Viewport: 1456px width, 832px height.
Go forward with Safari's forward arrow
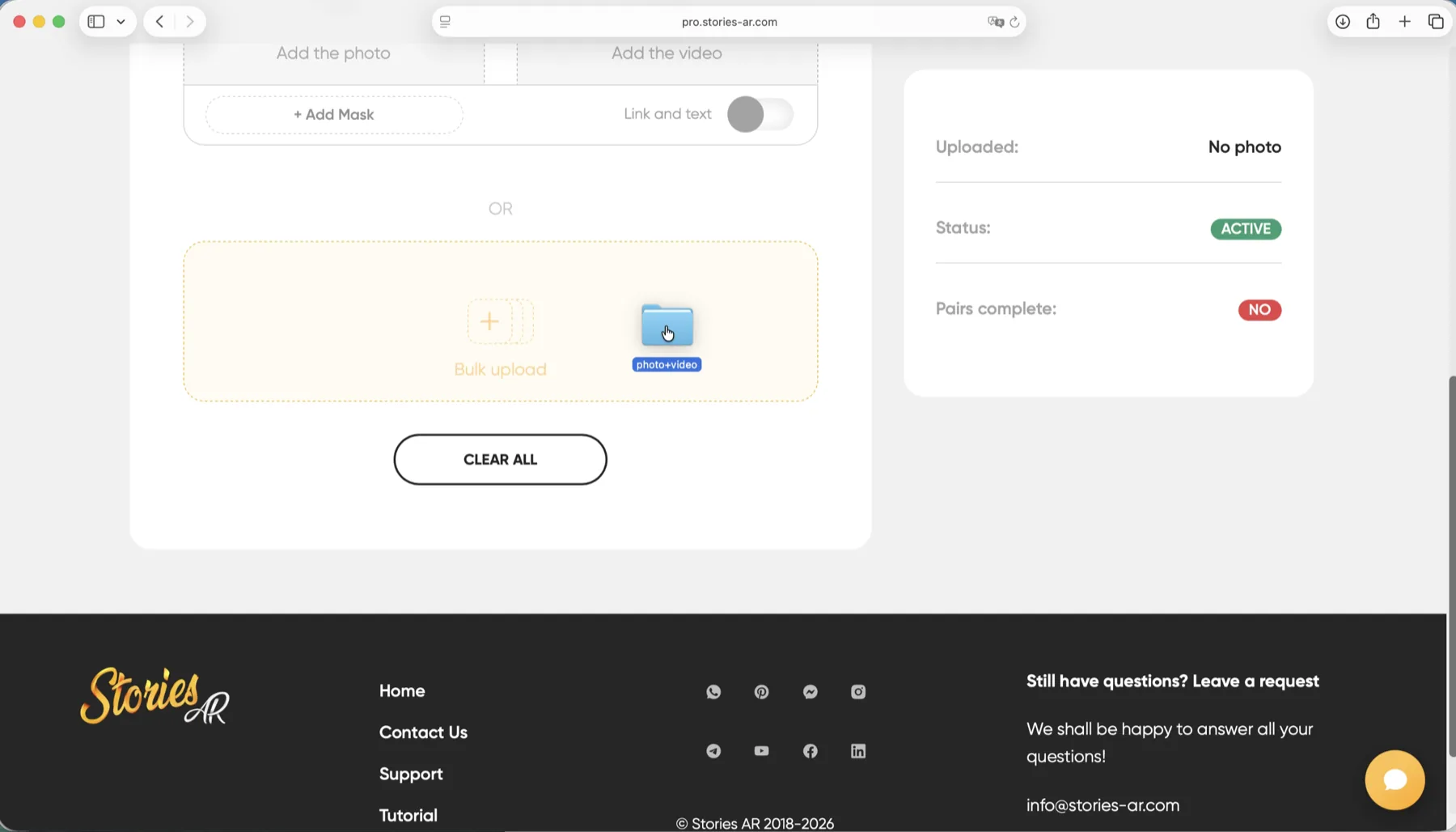pyautogui.click(x=190, y=22)
